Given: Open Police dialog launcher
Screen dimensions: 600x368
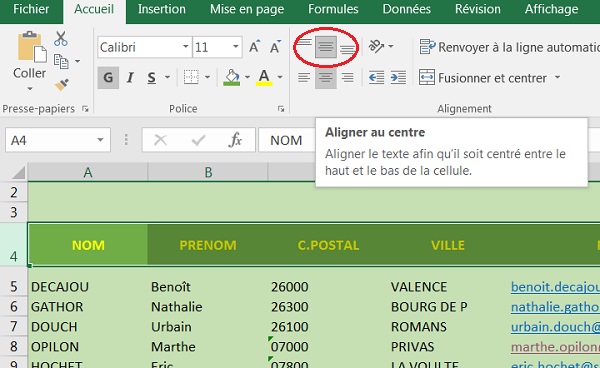Looking at the screenshot, I should point(281,109).
